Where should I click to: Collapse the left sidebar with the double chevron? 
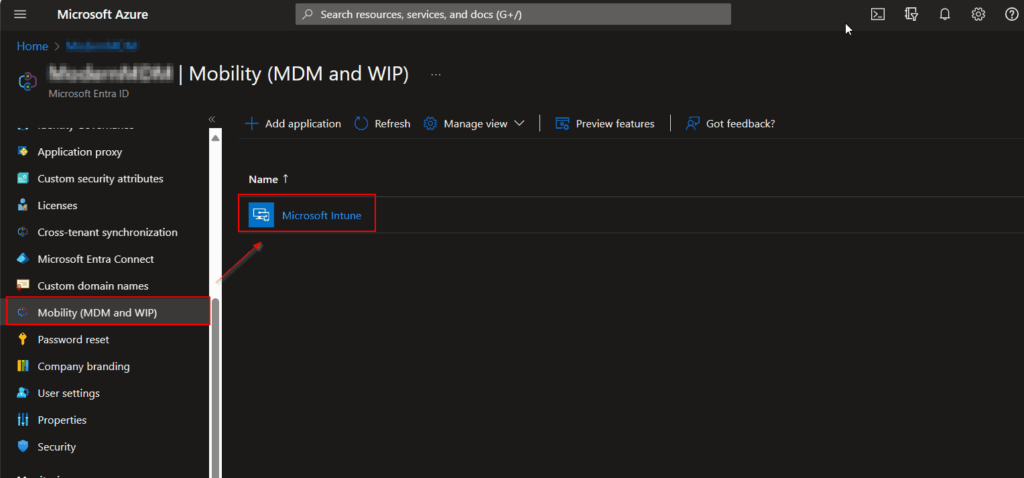click(212, 119)
